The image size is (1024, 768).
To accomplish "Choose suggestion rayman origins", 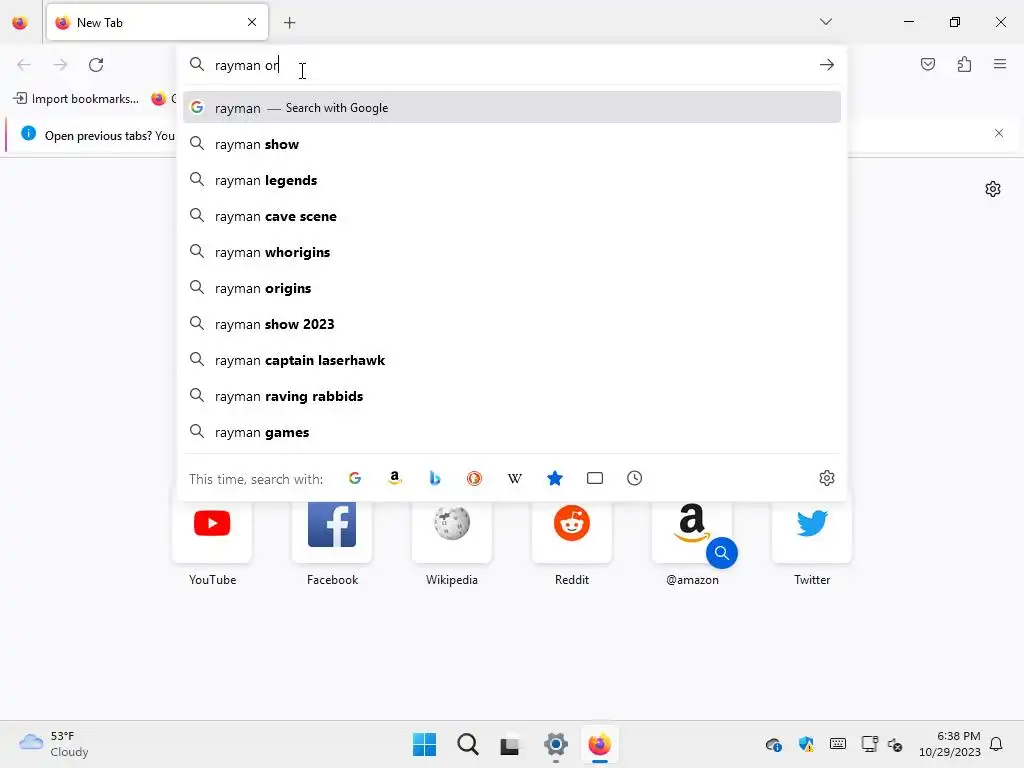I will 512,287.
